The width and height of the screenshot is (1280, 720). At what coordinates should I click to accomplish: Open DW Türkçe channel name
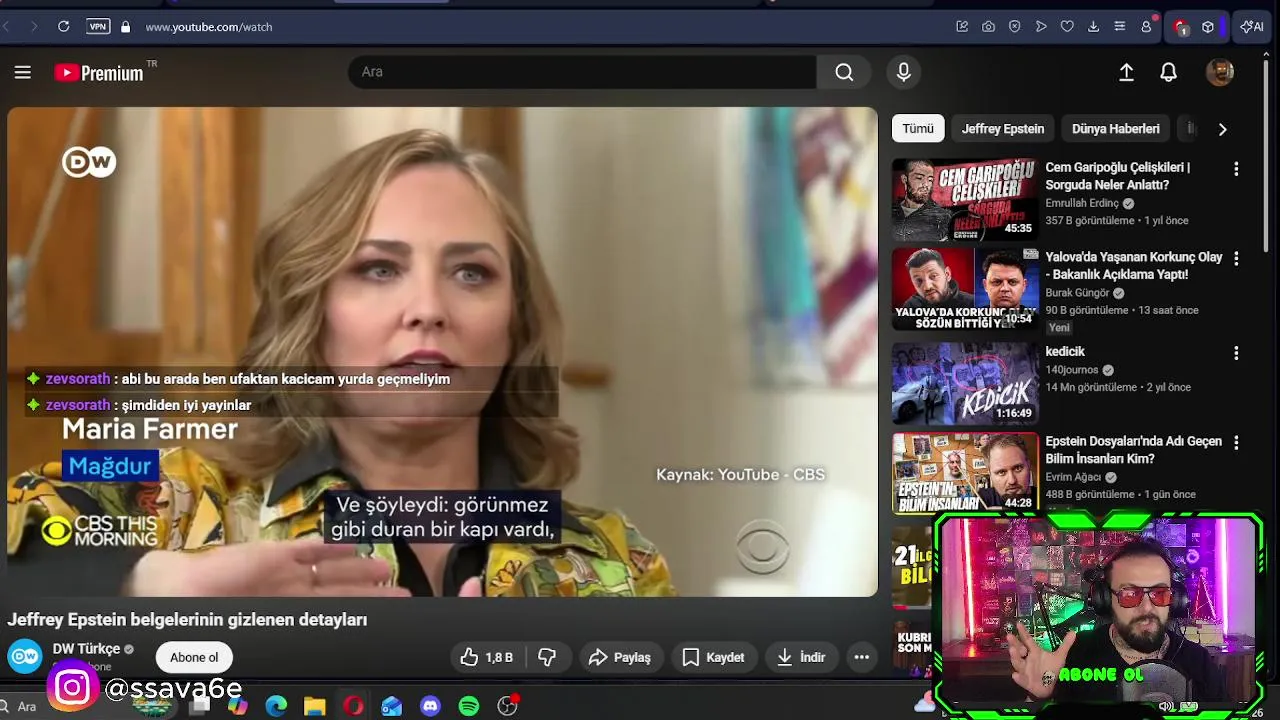pos(86,649)
